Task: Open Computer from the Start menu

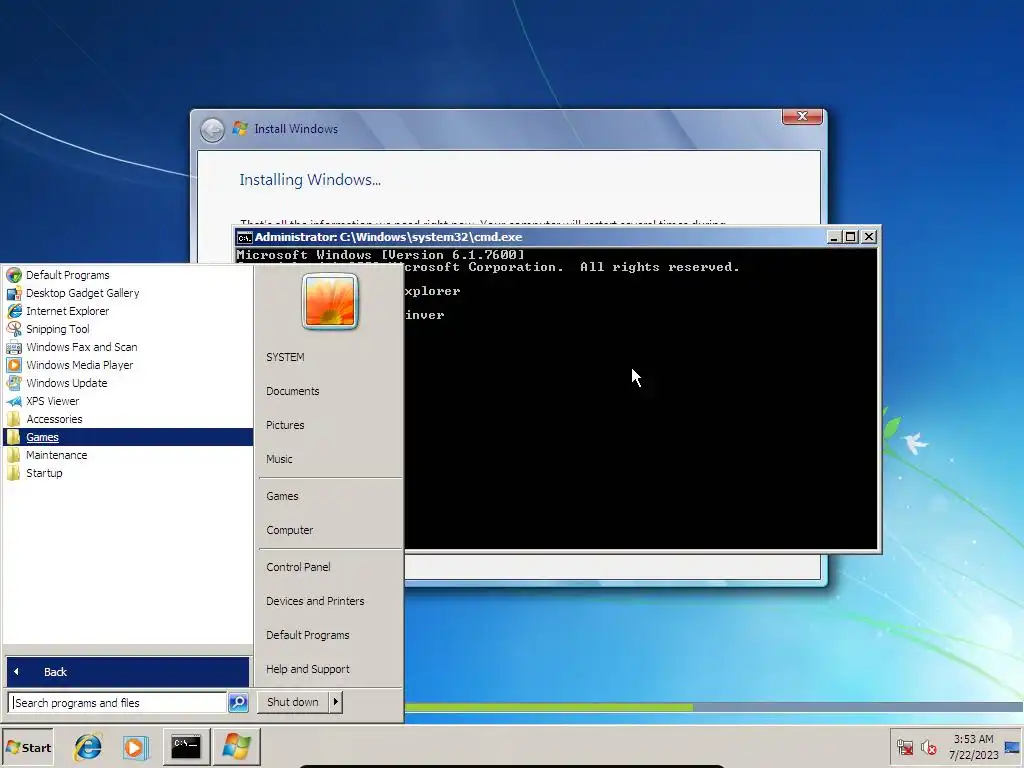Action: pyautogui.click(x=289, y=530)
